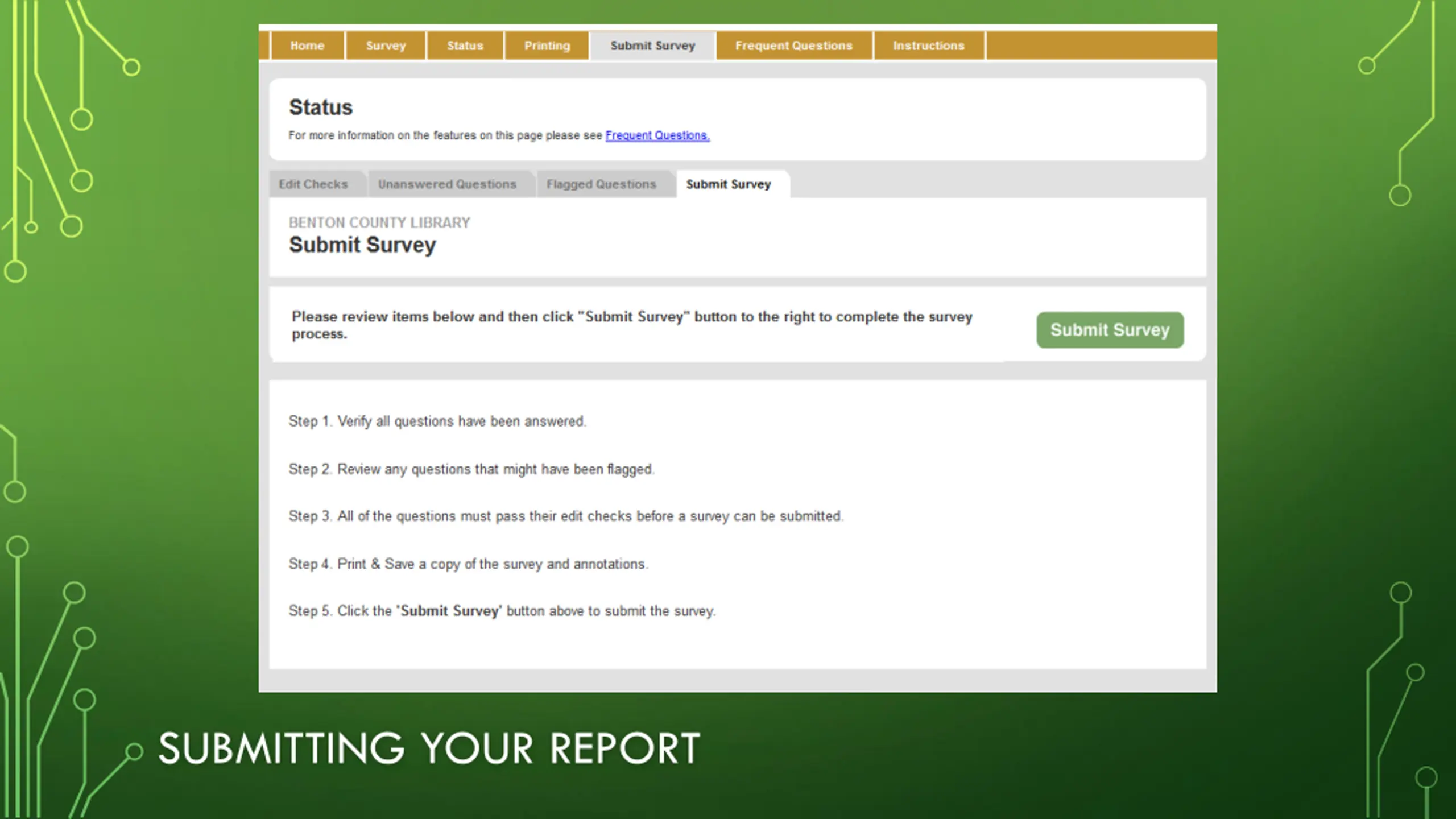This screenshot has width=1456, height=819.
Task: Go to the Survey navigation tab
Action: (386, 45)
